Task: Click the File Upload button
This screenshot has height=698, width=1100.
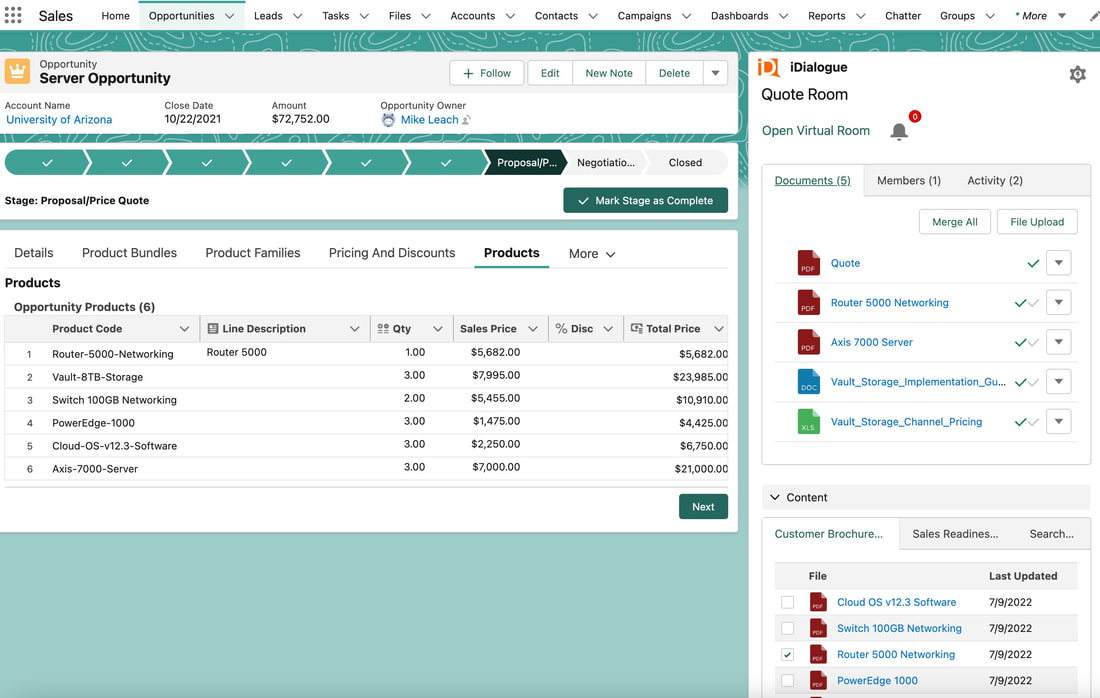Action: coord(1037,222)
